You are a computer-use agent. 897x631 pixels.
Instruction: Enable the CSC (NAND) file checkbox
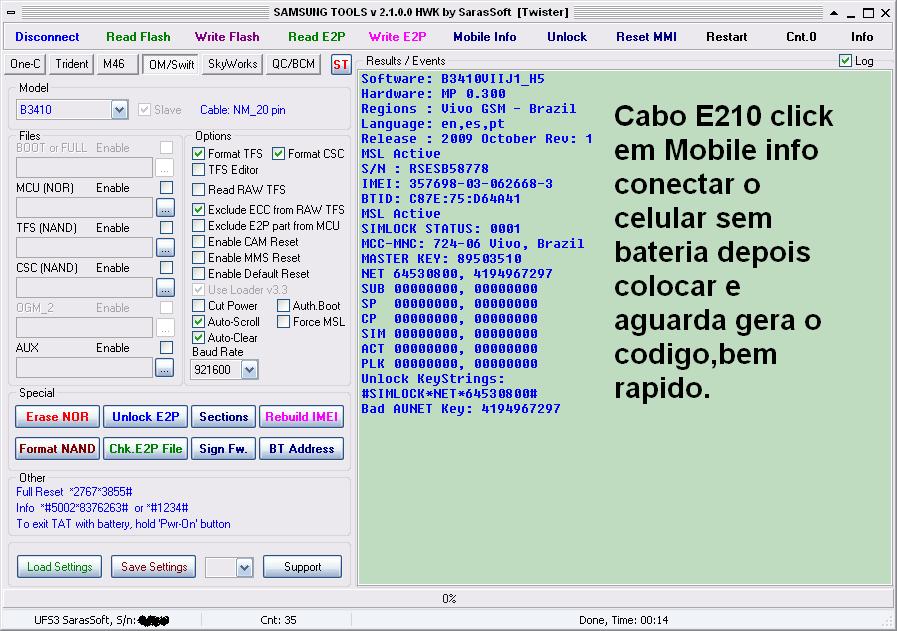click(166, 268)
